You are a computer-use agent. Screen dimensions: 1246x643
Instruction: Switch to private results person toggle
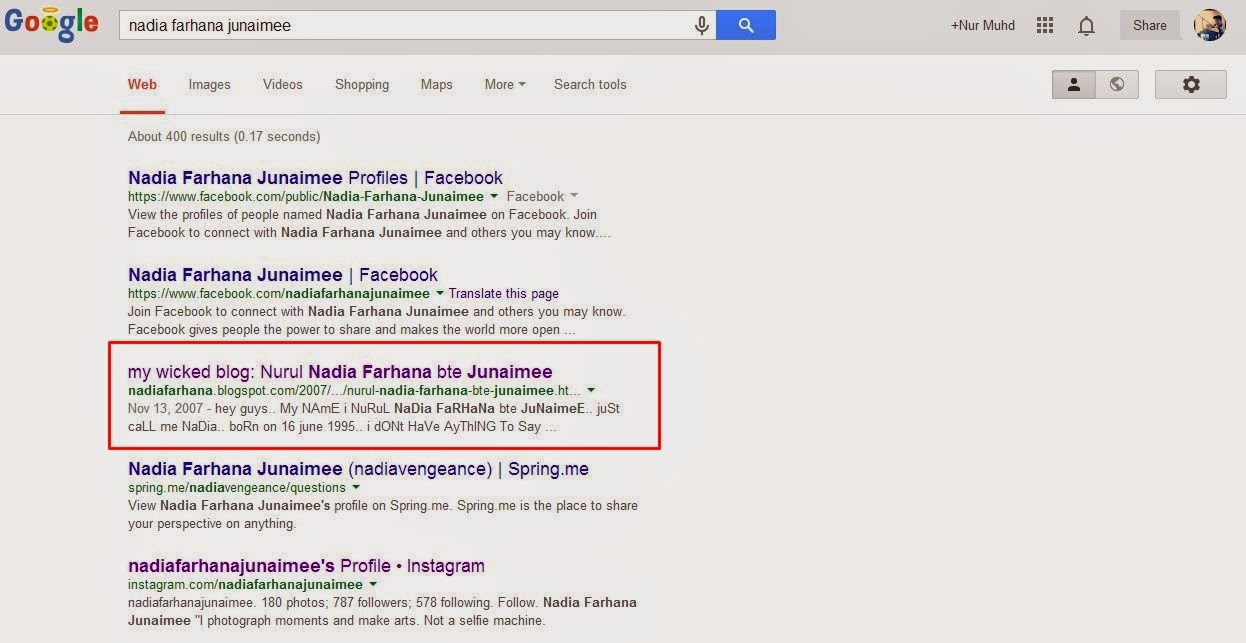coord(1074,85)
